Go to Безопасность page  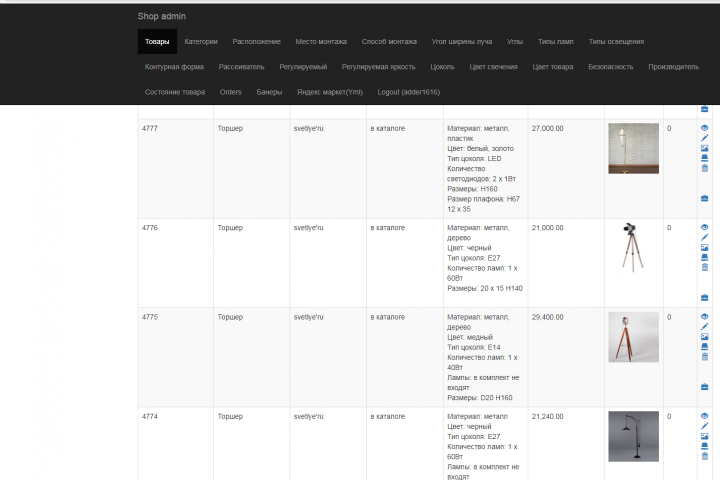[x=611, y=67]
